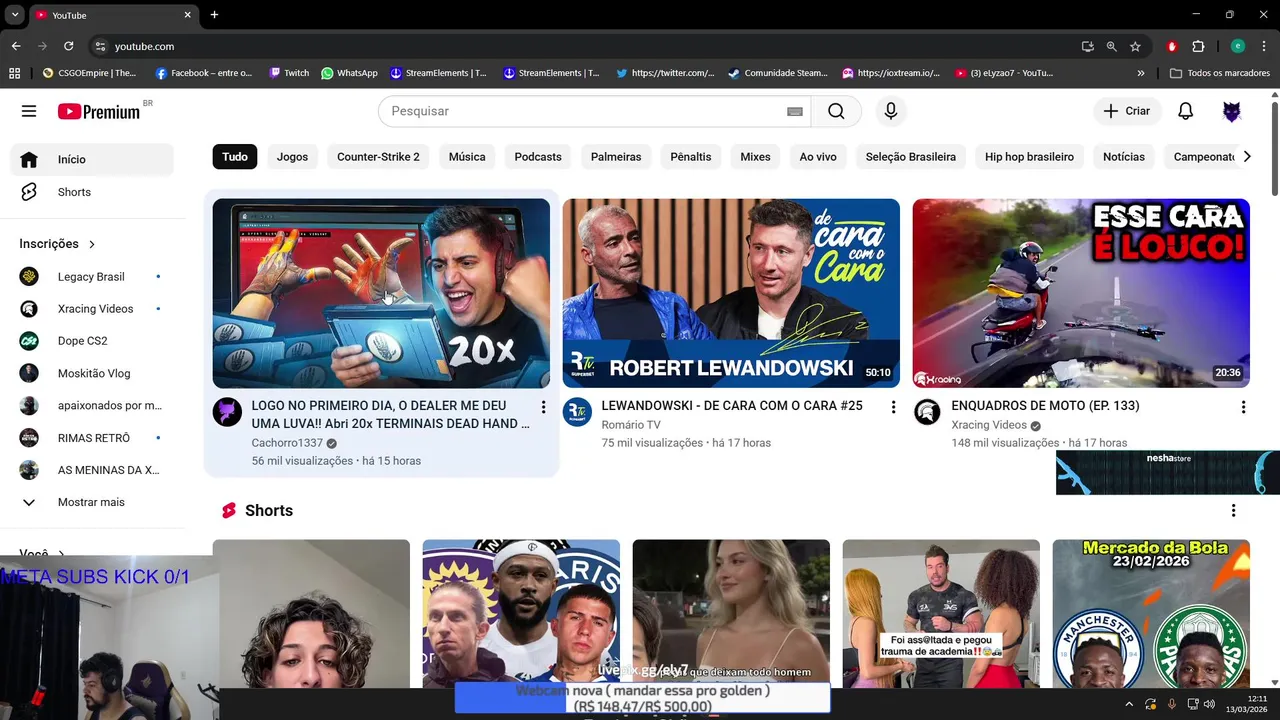Image resolution: width=1280 pixels, height=720 pixels.
Task: Open the Mercado da Bola short
Action: [1151, 613]
